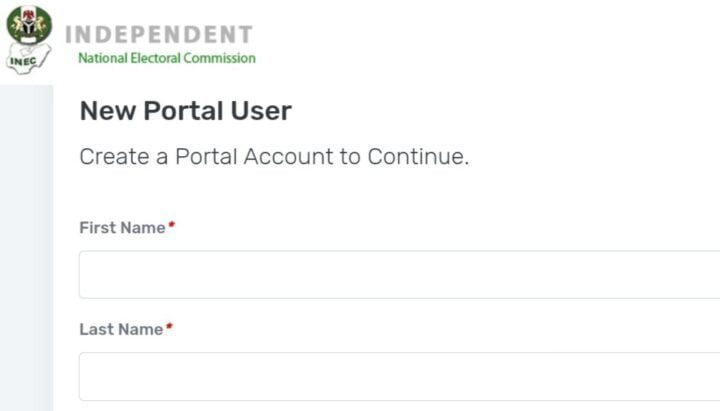Click the First Name field label

click(122, 228)
